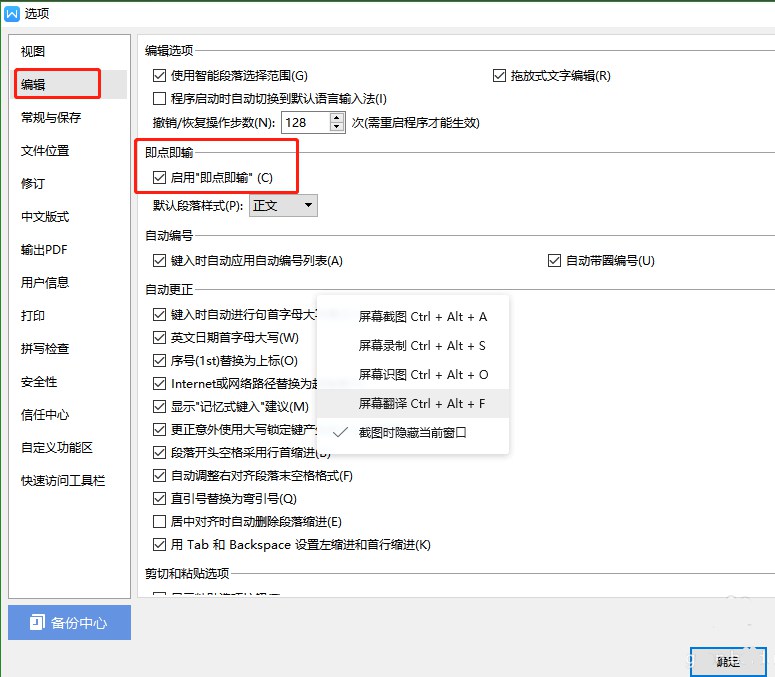This screenshot has height=677, width=775.
Task: Toggle 自动调整右对齐段落末空格格式(F) checkbox
Action: (159, 476)
